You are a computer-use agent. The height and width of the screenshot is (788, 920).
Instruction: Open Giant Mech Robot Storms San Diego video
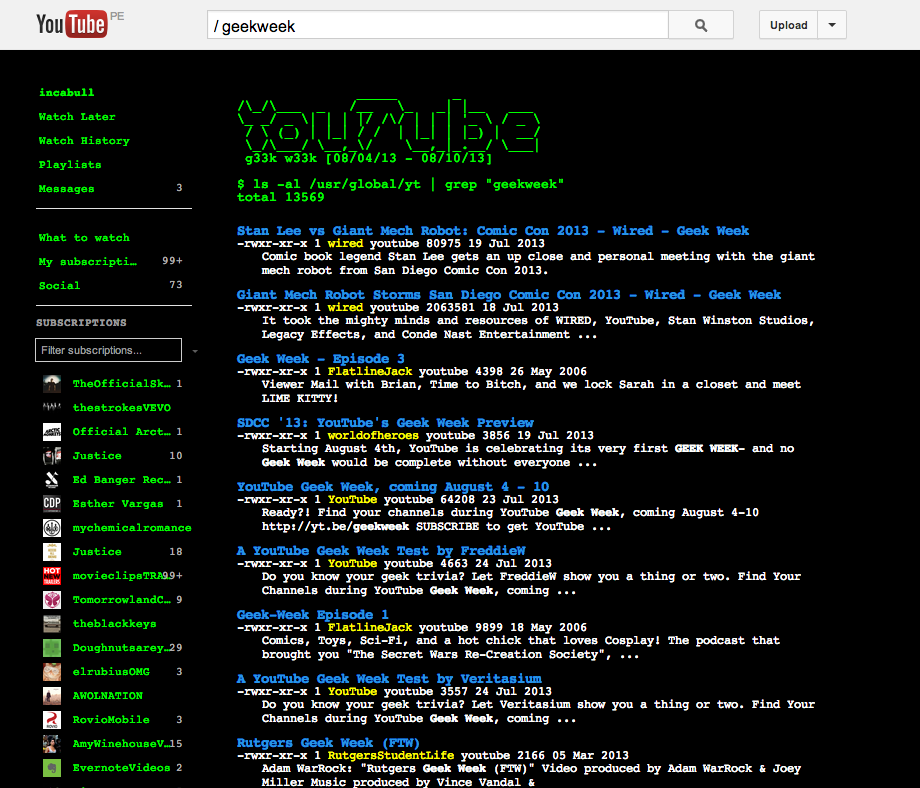(509, 295)
